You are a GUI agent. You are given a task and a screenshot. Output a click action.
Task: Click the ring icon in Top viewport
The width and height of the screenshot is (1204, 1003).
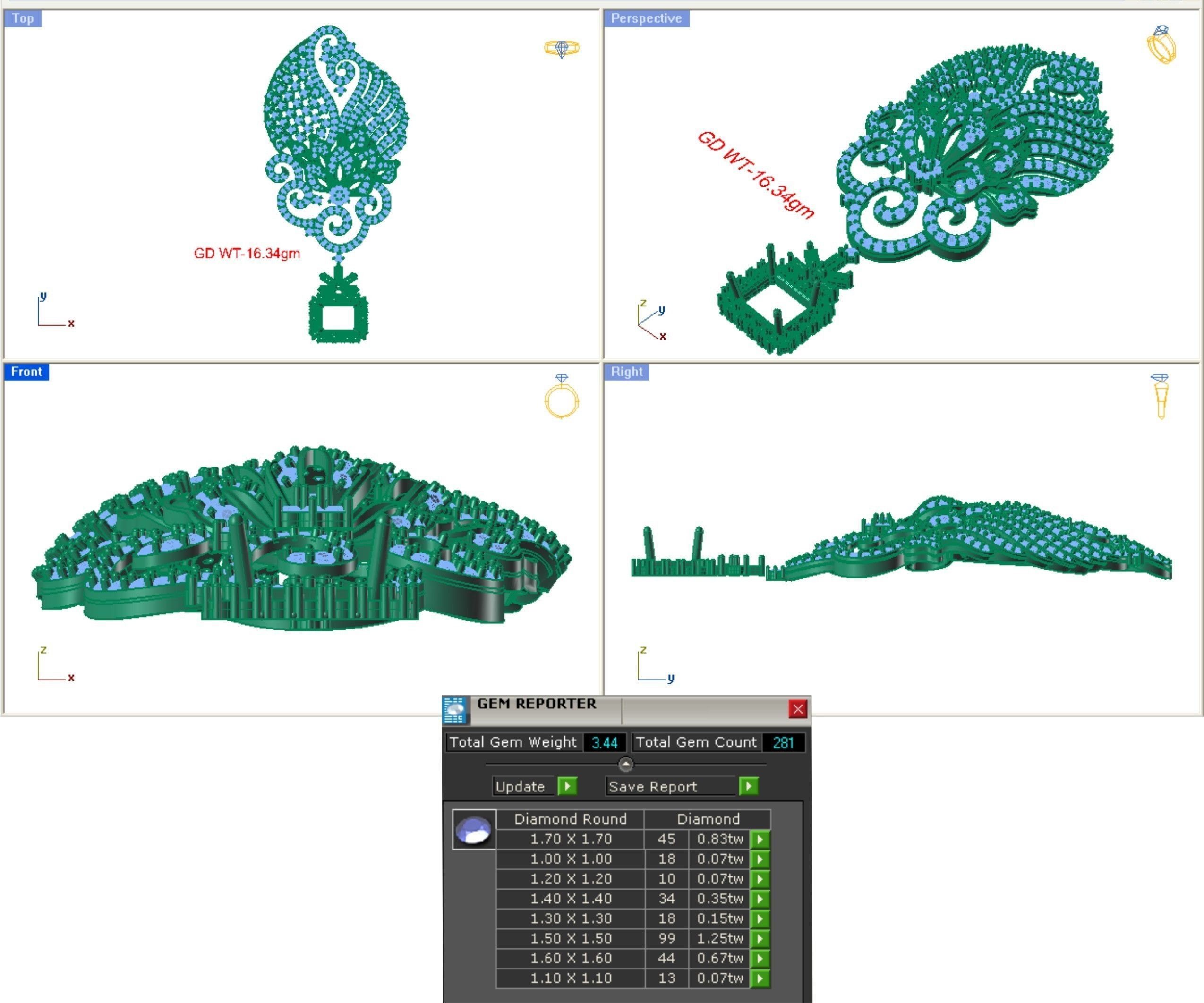561,49
